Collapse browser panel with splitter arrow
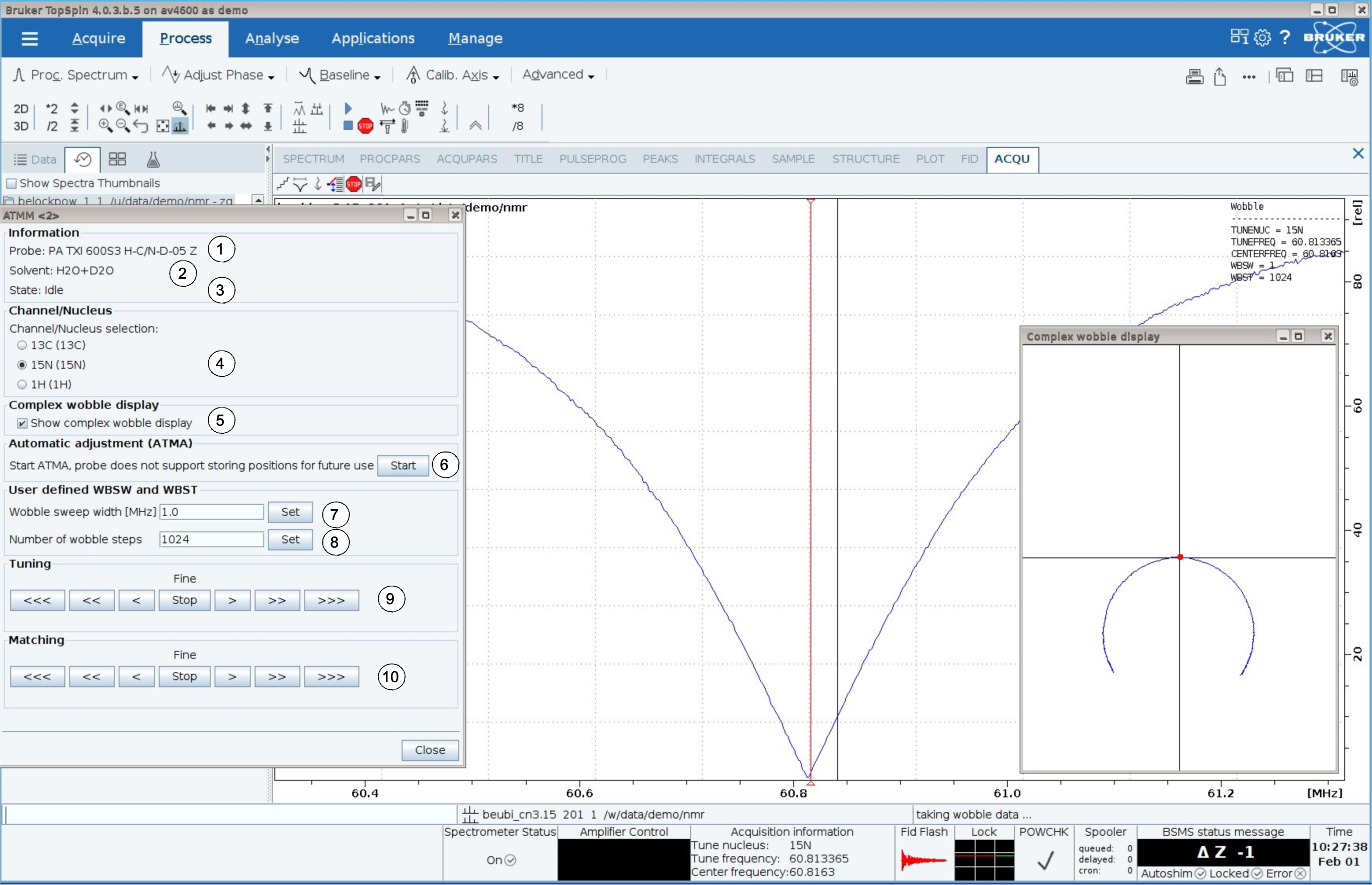1372x885 pixels. click(x=268, y=150)
